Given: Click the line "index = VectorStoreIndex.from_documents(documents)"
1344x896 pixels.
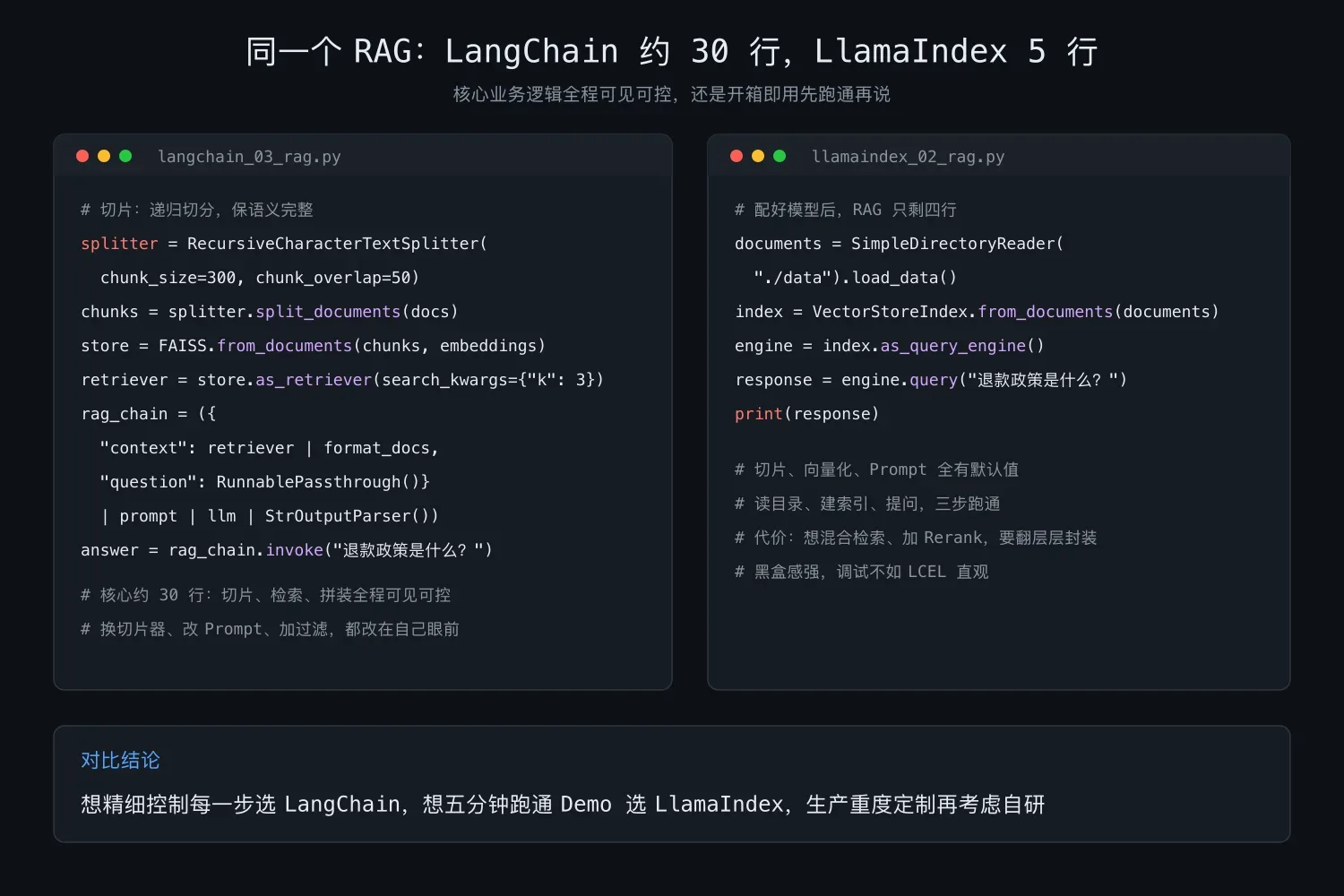Looking at the screenshot, I should tap(977, 312).
